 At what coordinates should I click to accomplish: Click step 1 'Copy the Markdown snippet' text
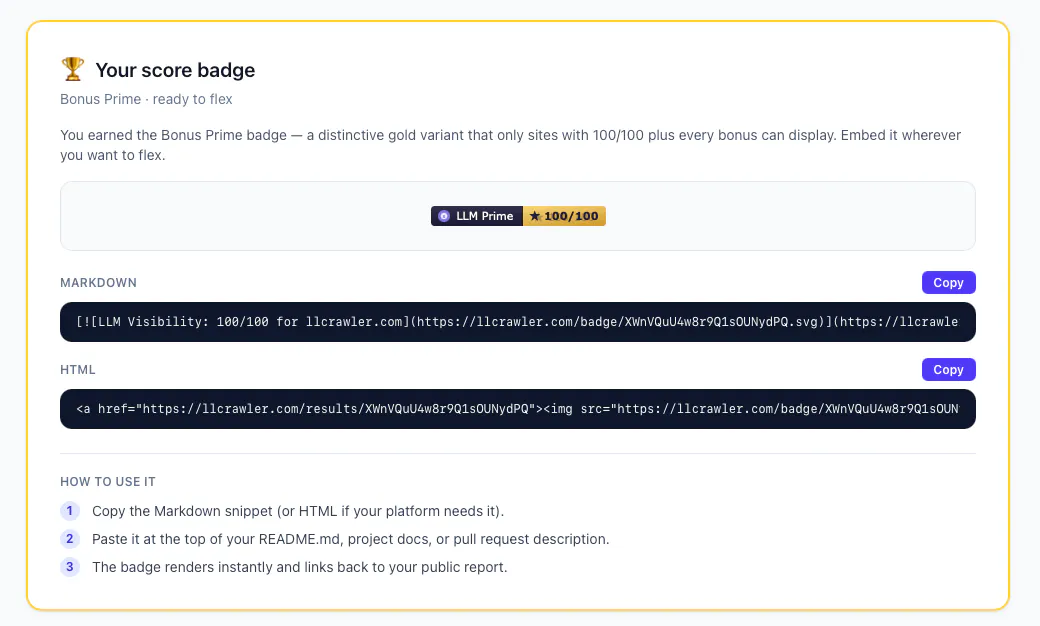298,511
